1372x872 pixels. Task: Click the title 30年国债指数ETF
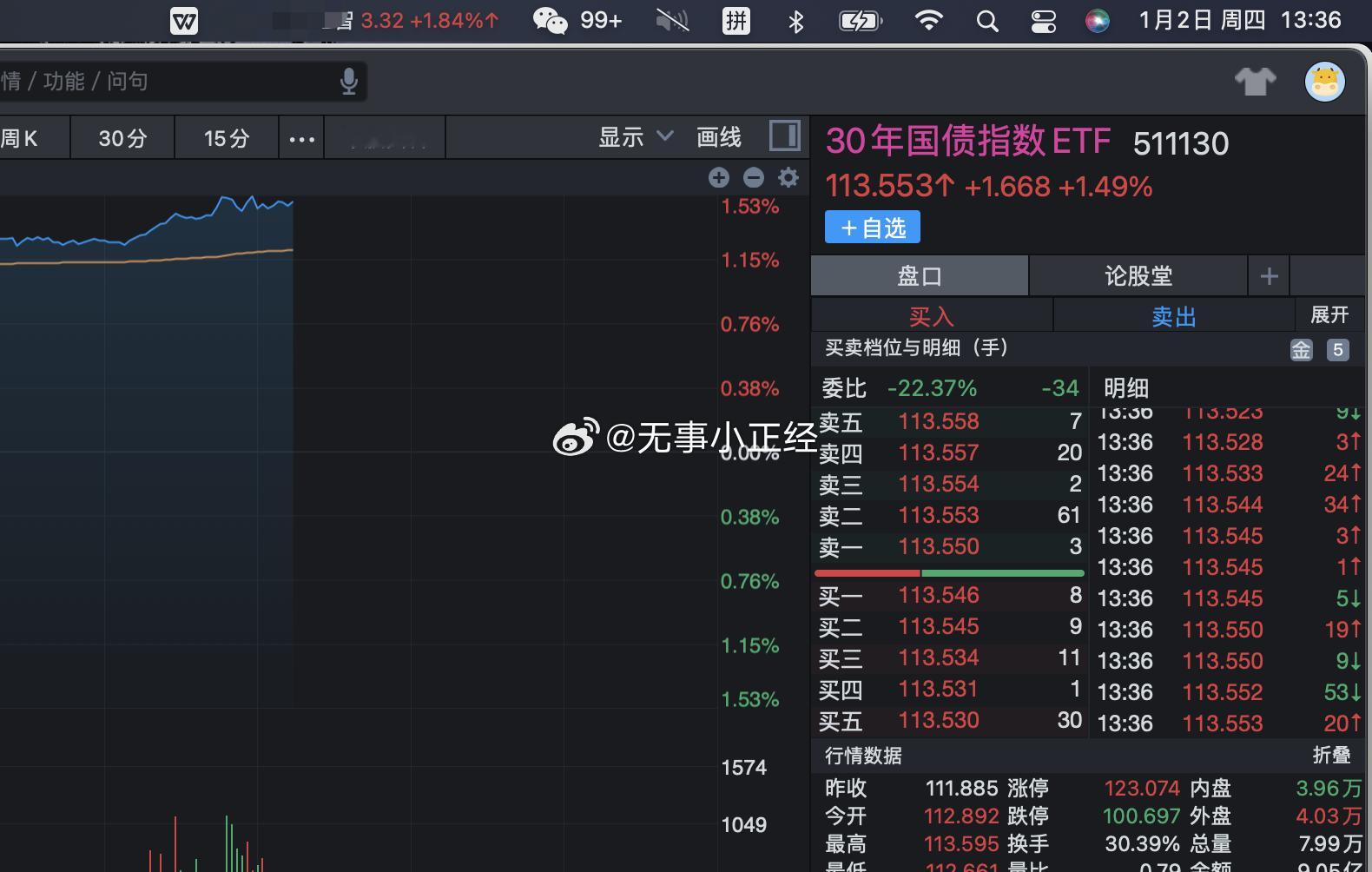967,141
